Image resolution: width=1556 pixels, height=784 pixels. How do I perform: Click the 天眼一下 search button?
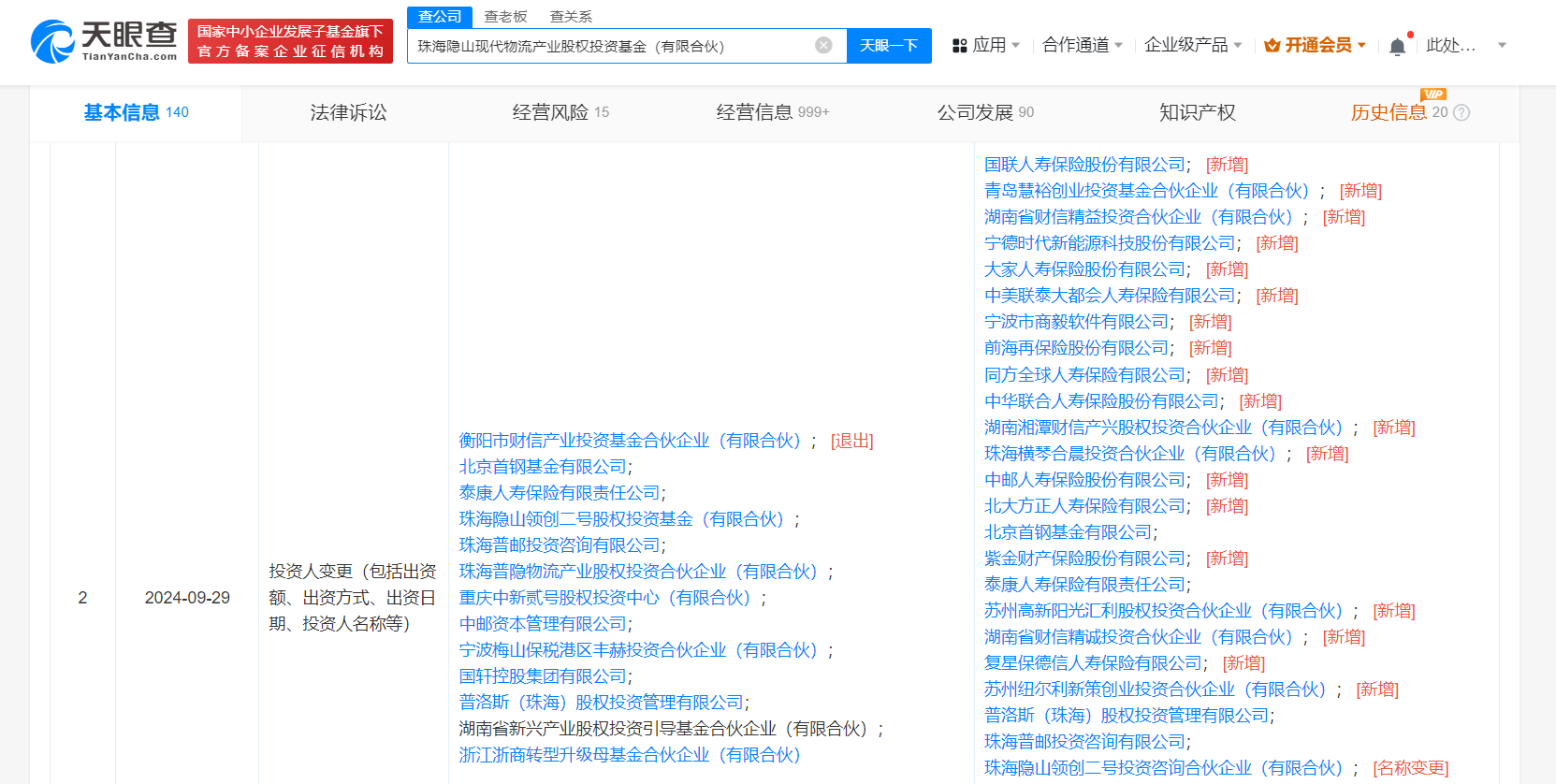pyautogui.click(x=889, y=46)
